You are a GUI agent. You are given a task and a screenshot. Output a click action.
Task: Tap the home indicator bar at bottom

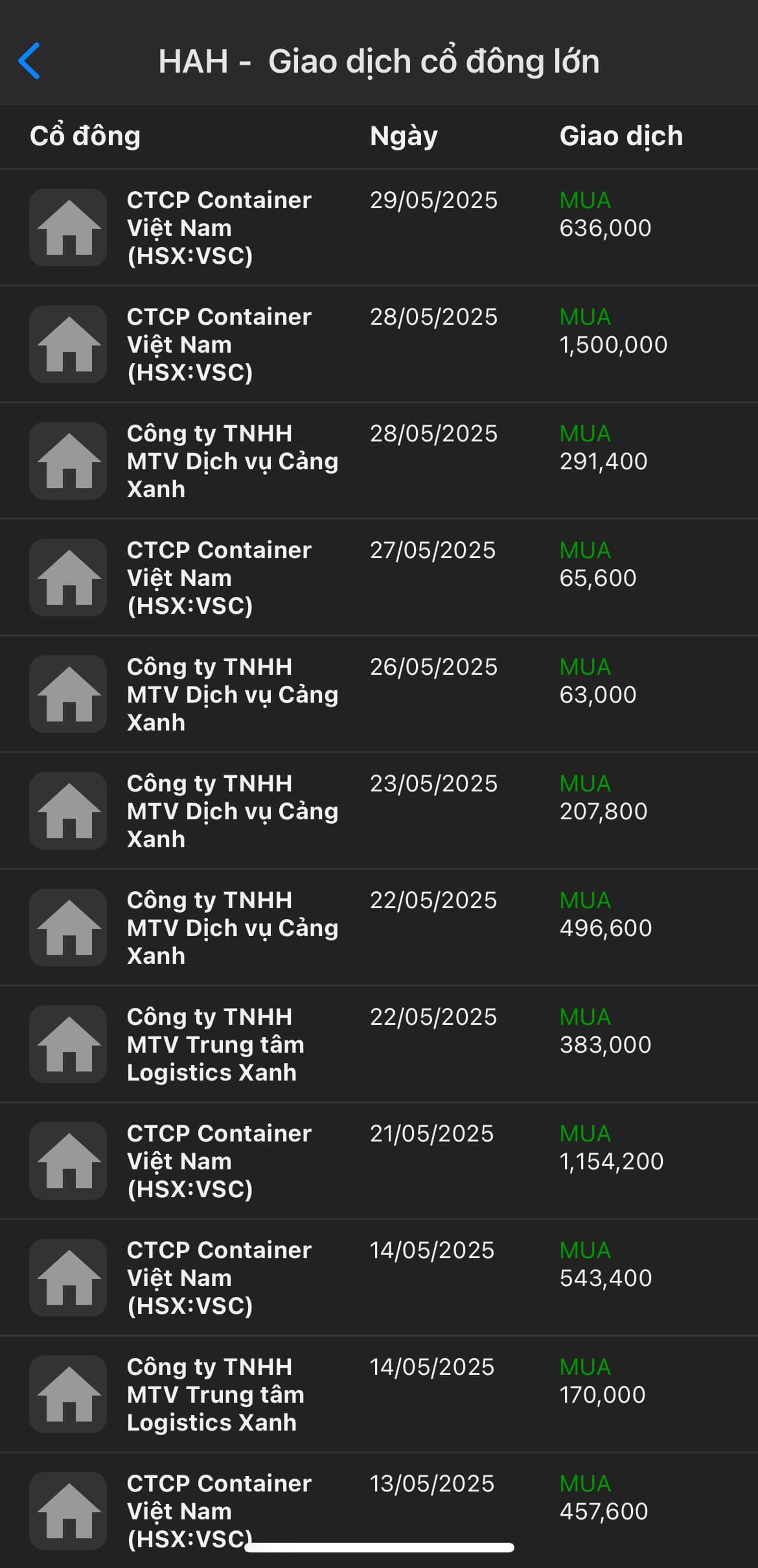(379, 1548)
